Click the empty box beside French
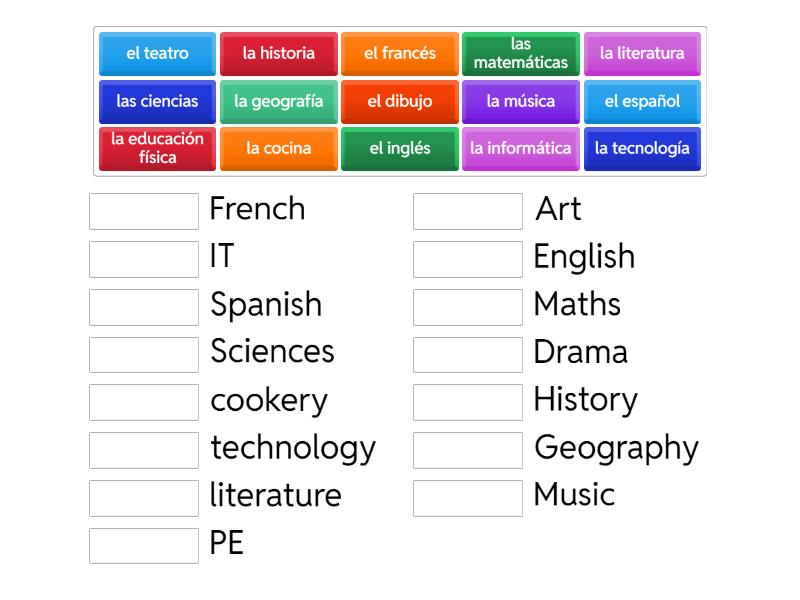Viewport: 800px width, 600px height. pyautogui.click(x=144, y=211)
